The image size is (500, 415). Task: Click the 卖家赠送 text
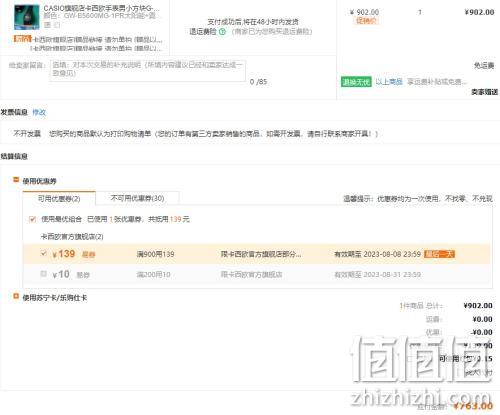[x=484, y=92]
